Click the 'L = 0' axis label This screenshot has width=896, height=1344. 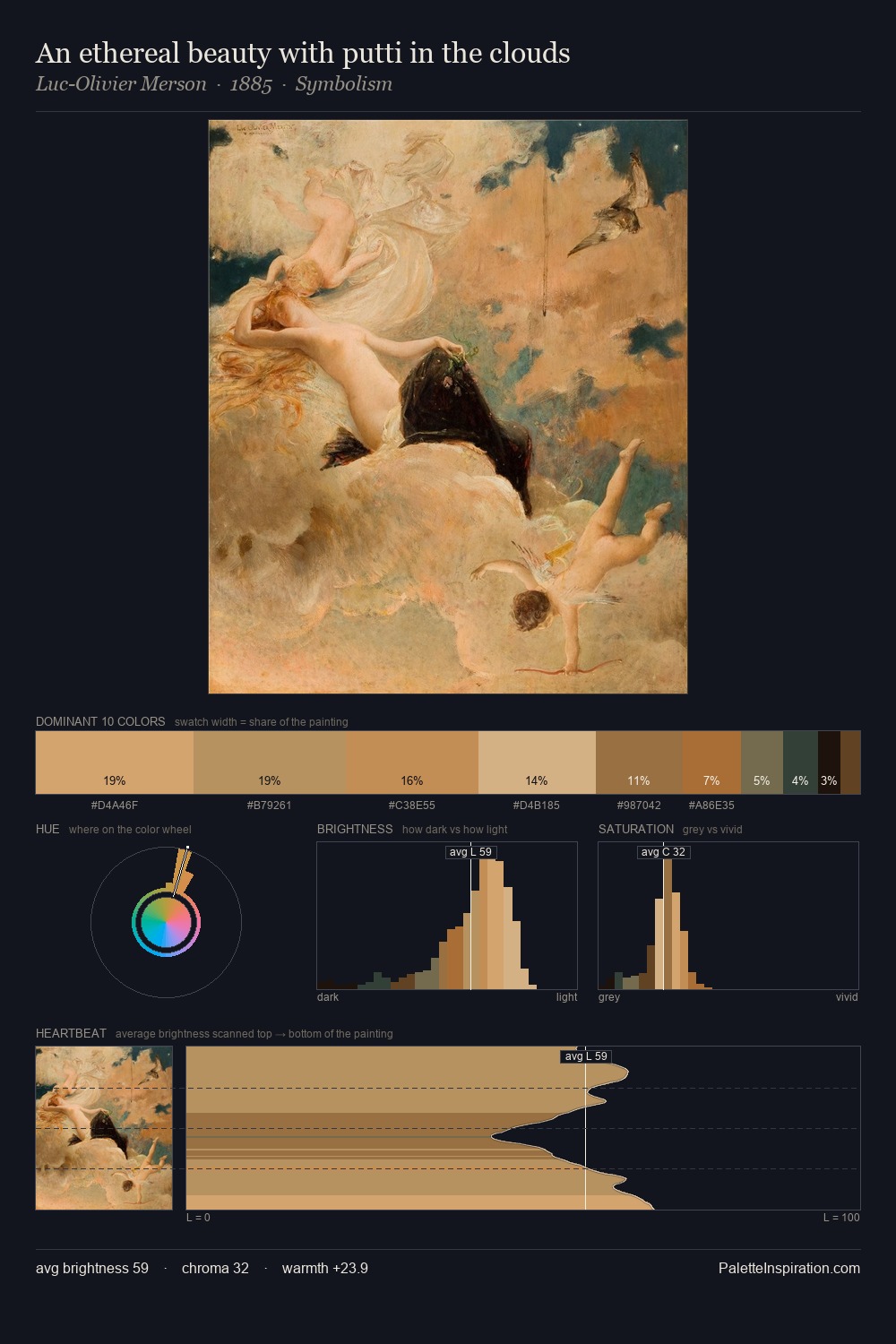pyautogui.click(x=198, y=1218)
